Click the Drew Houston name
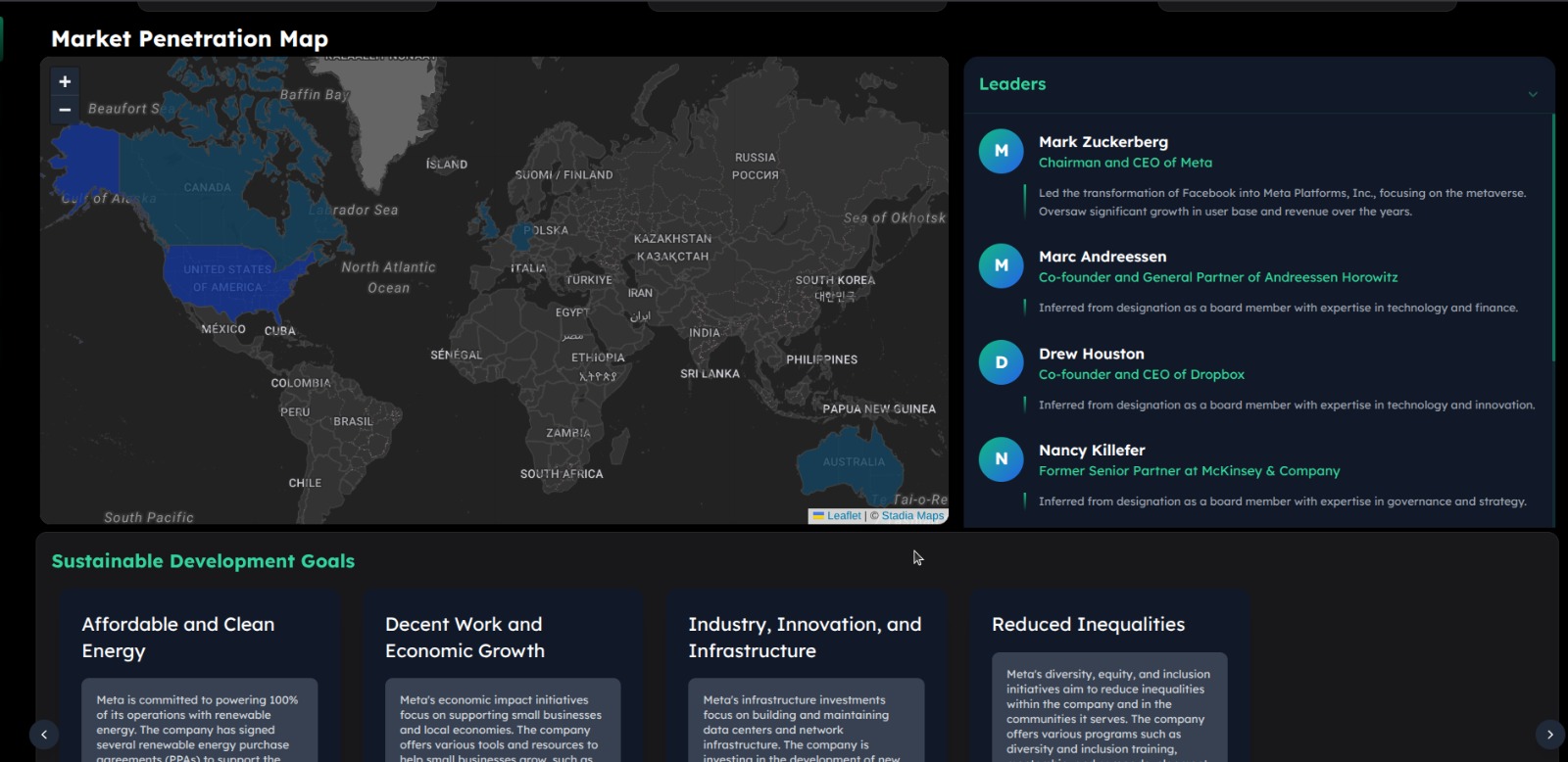This screenshot has width=1568, height=762. pyautogui.click(x=1092, y=354)
